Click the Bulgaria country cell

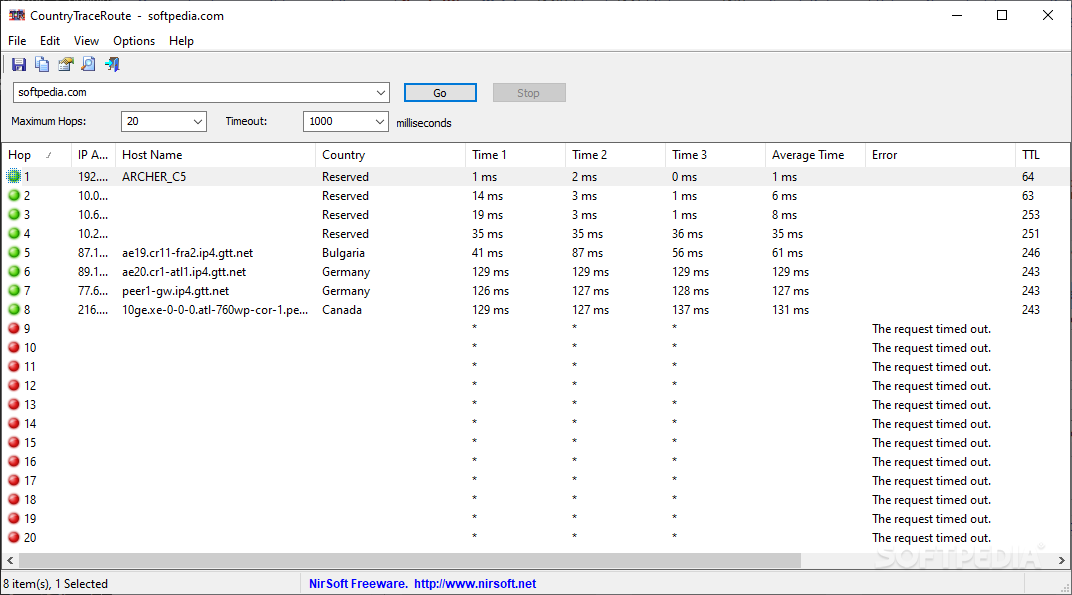point(343,252)
